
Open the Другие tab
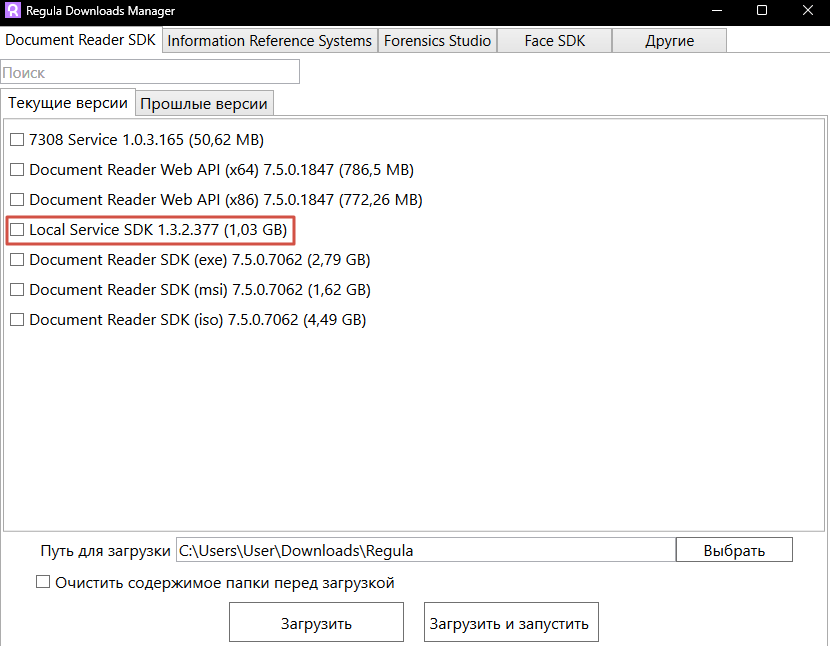point(669,41)
